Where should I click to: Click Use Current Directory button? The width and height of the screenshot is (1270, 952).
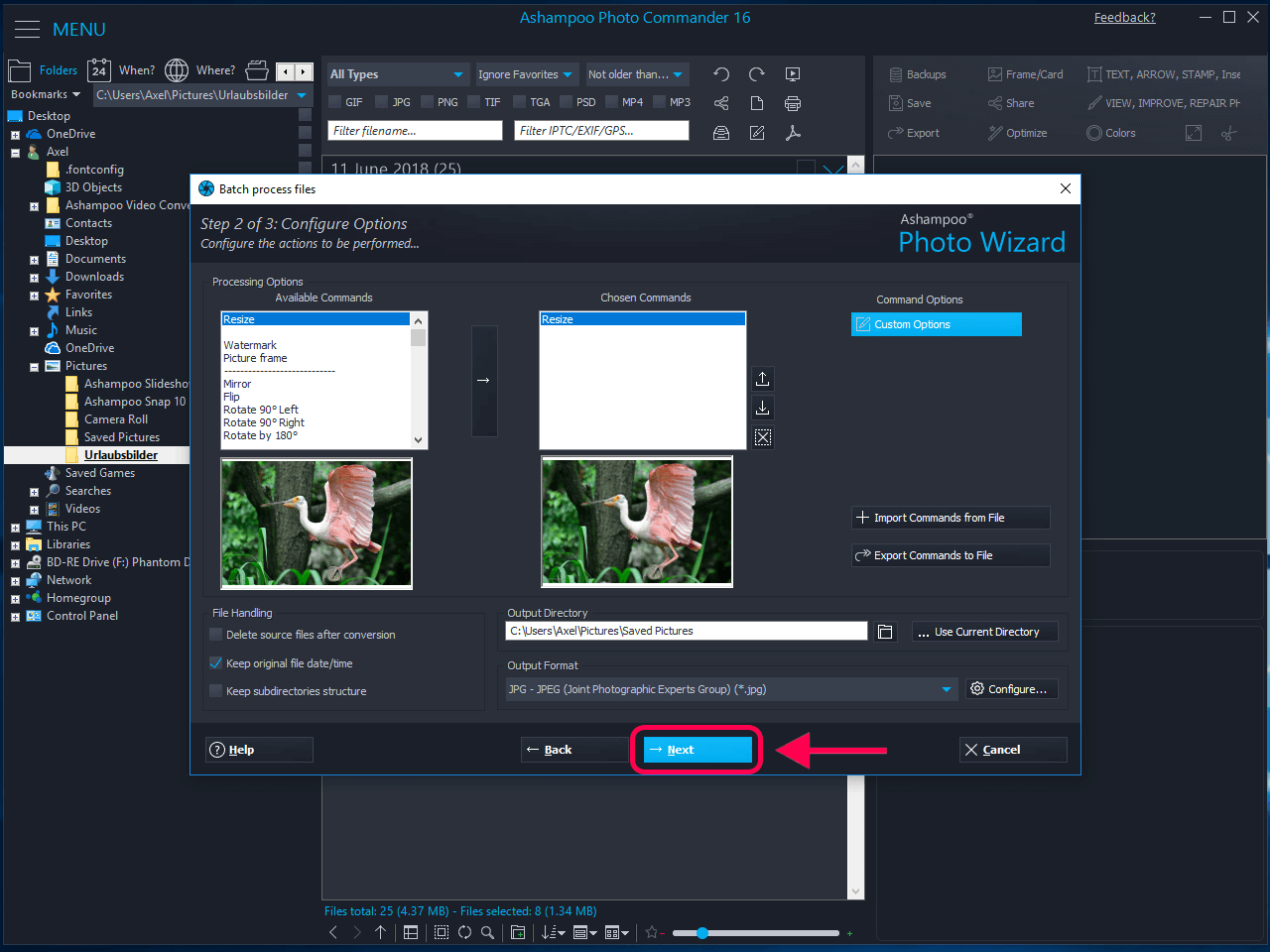tap(984, 632)
